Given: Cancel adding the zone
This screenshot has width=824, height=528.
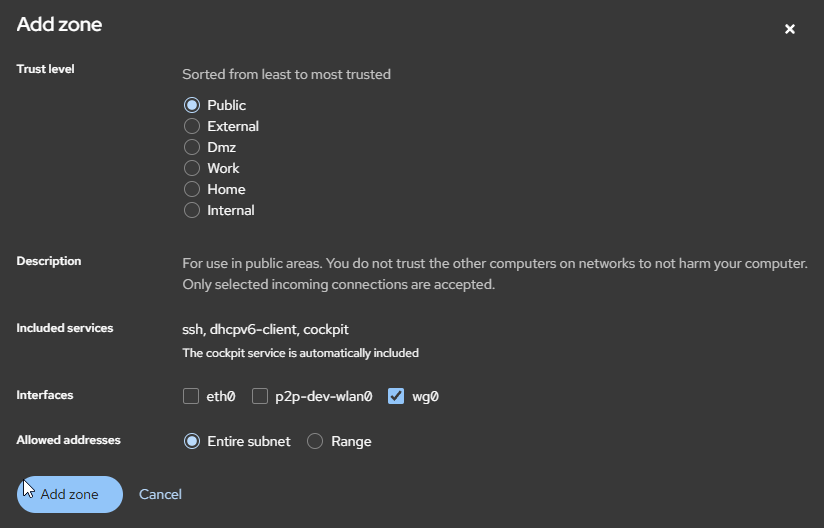Looking at the screenshot, I should point(160,494).
